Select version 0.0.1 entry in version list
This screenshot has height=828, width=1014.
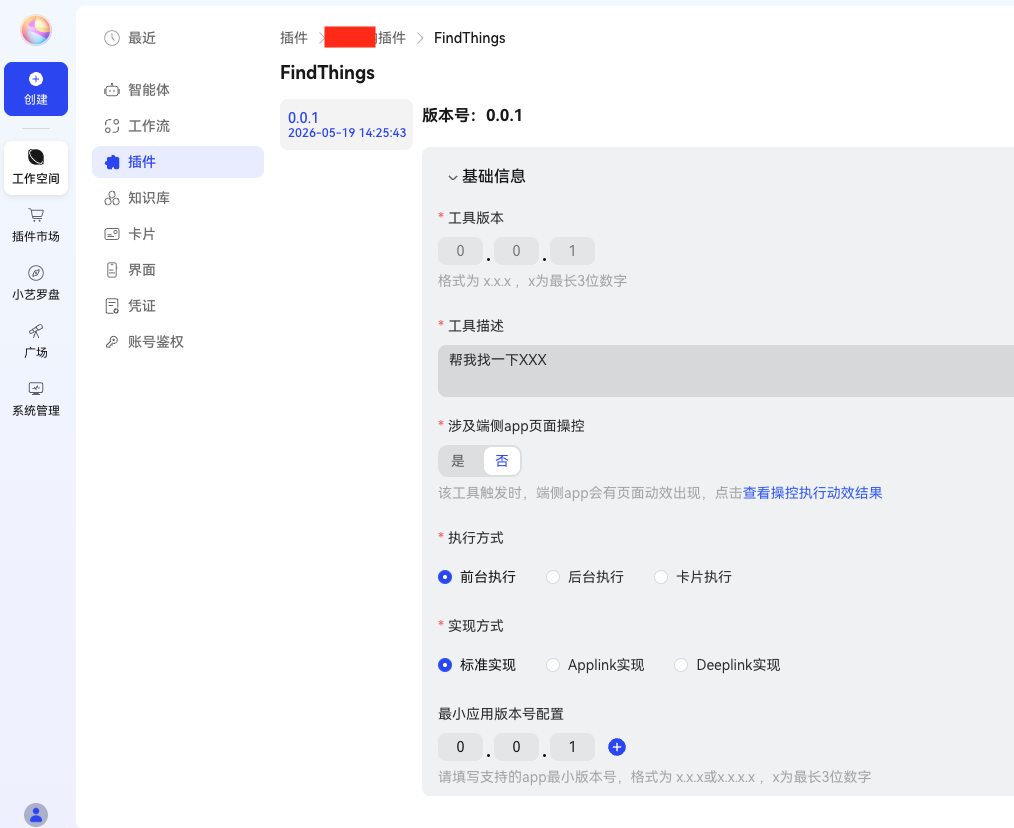(x=347, y=125)
